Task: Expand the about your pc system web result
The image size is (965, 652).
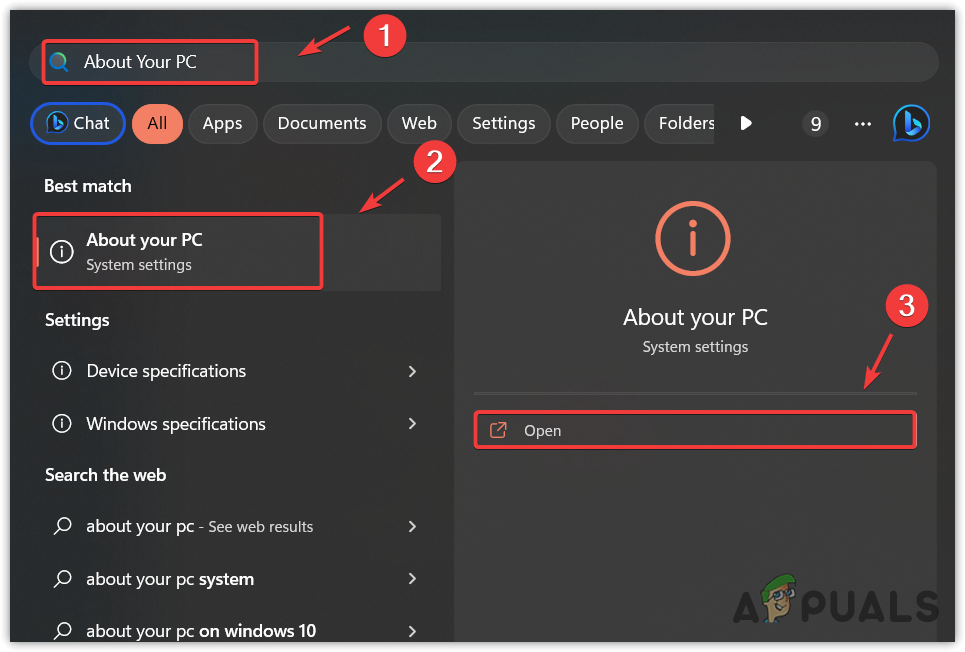Action: [x=412, y=579]
